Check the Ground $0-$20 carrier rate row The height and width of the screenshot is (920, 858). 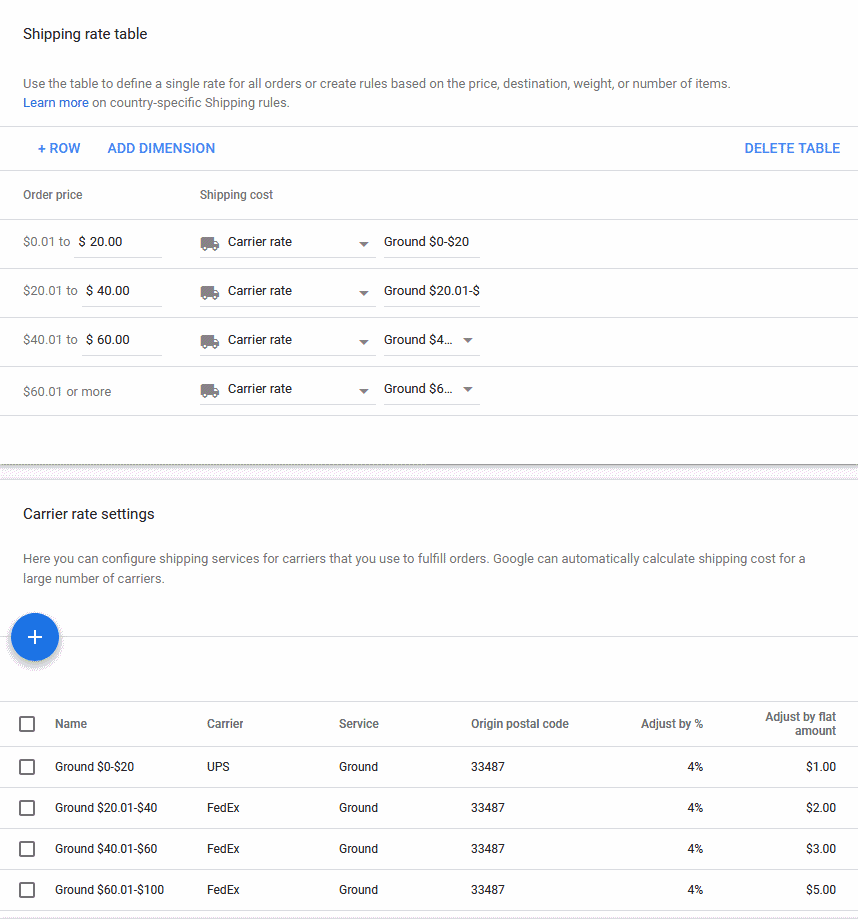[27, 767]
